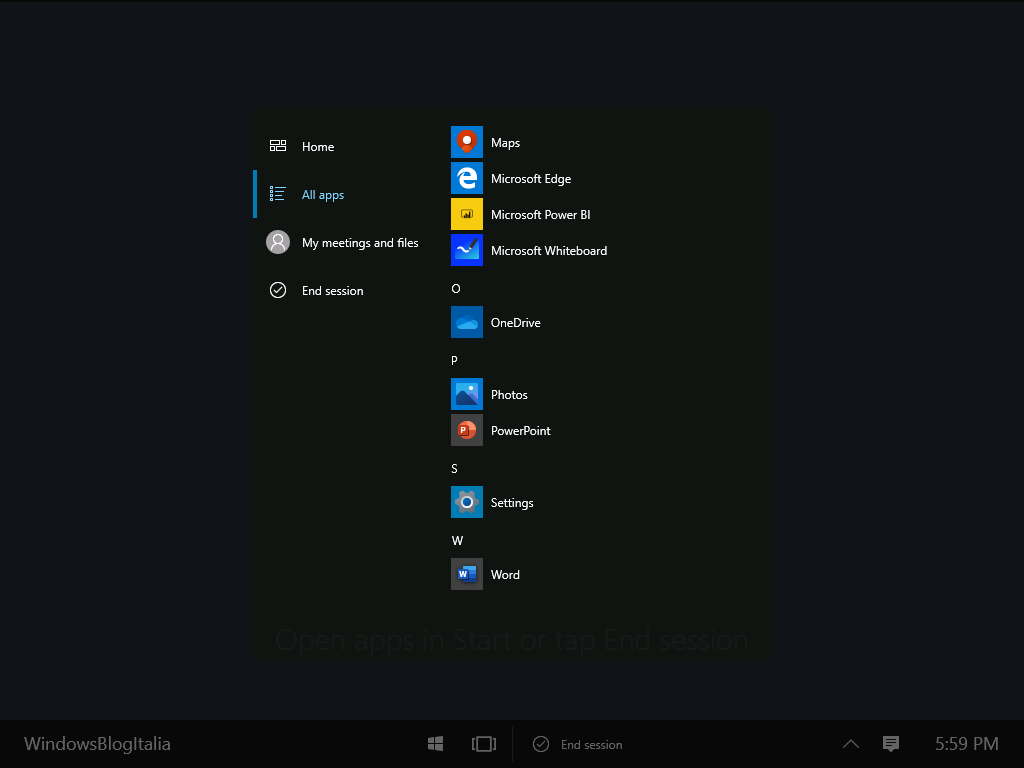Expand hidden icons chevron in taskbar
The height and width of the screenshot is (768, 1024).
850,744
